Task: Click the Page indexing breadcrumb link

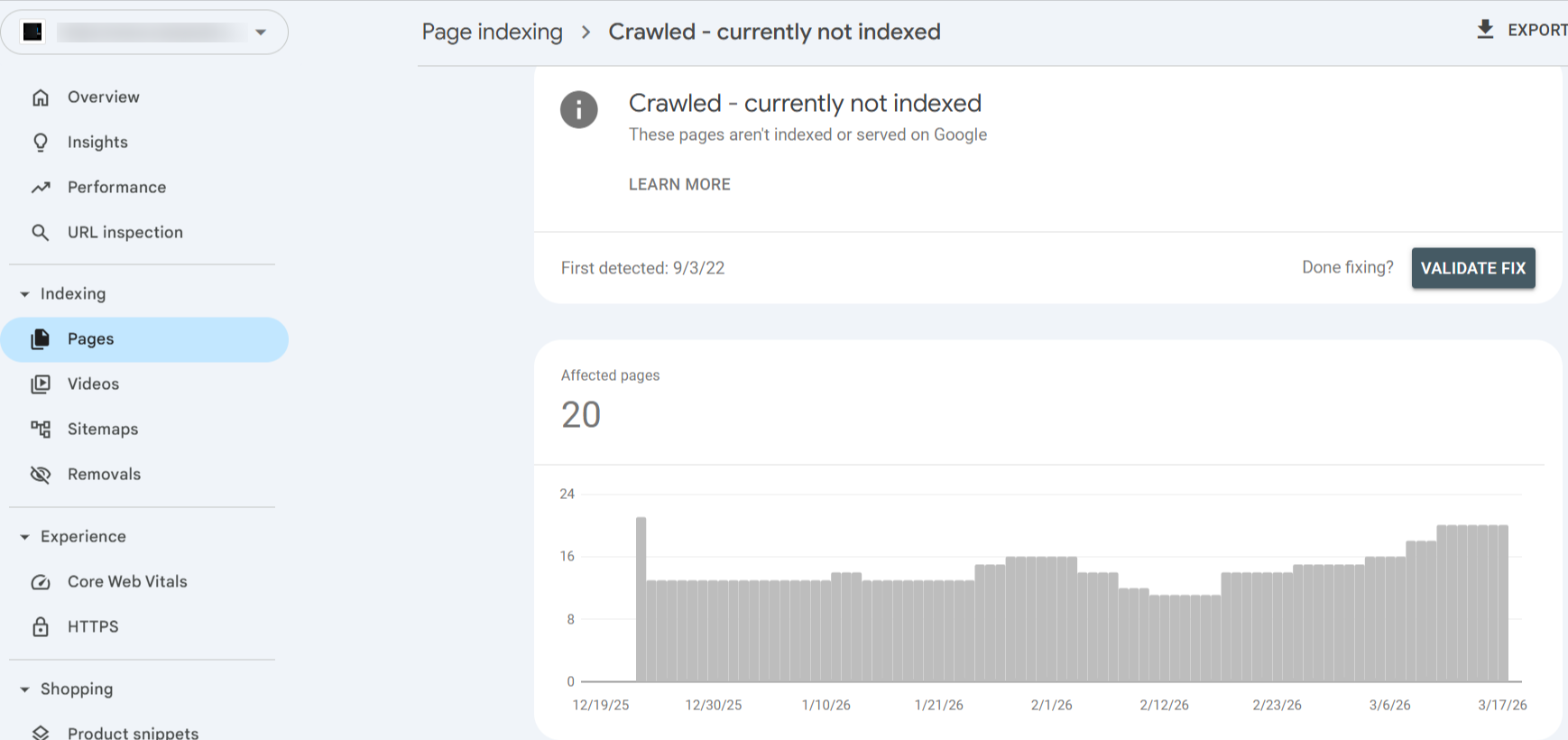Action: click(x=492, y=32)
